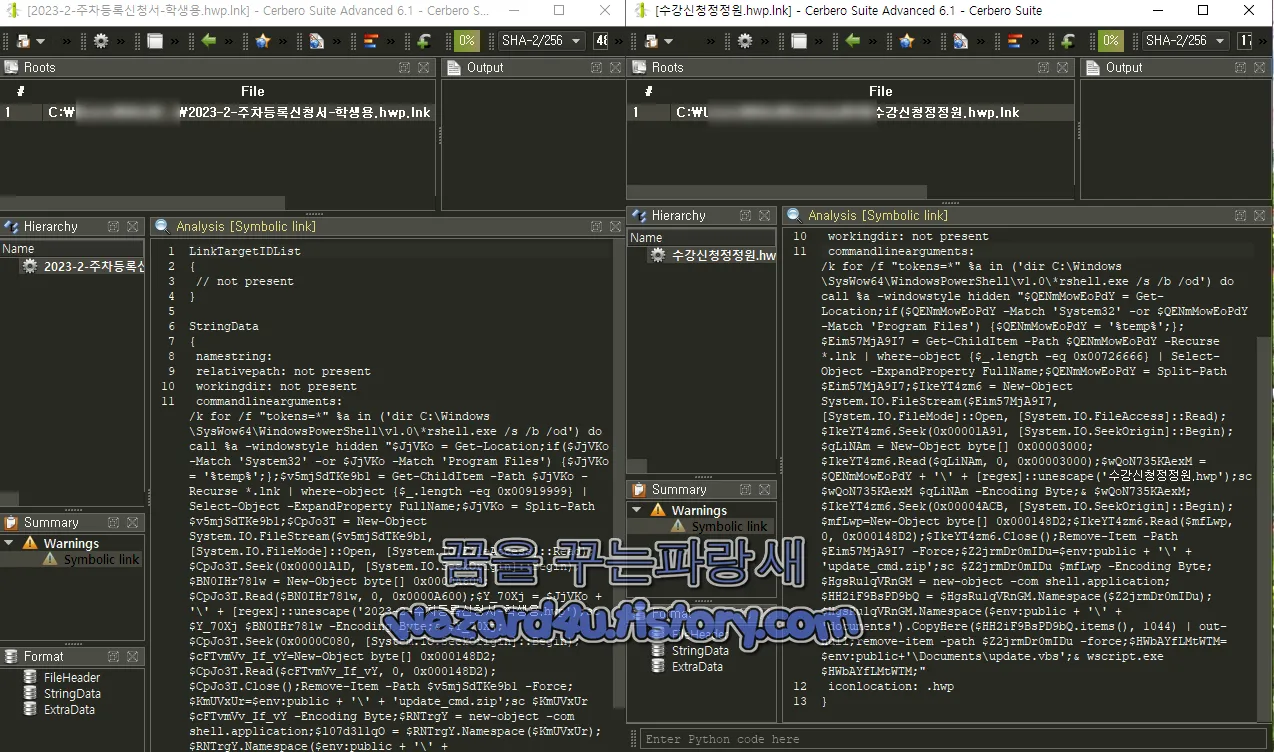The width and height of the screenshot is (1274, 752).
Task: Click File column header in right Roots
Action: click(x=881, y=91)
